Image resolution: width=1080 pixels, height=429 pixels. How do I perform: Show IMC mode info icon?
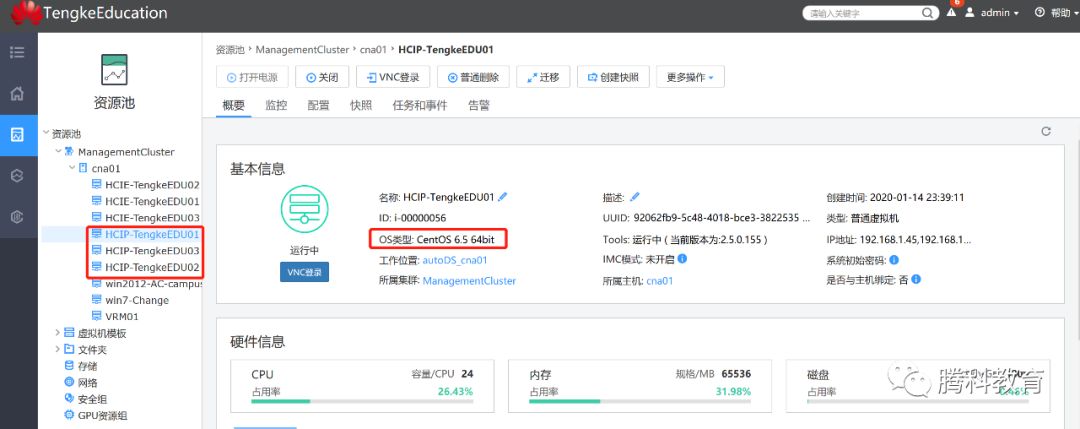tap(682, 259)
